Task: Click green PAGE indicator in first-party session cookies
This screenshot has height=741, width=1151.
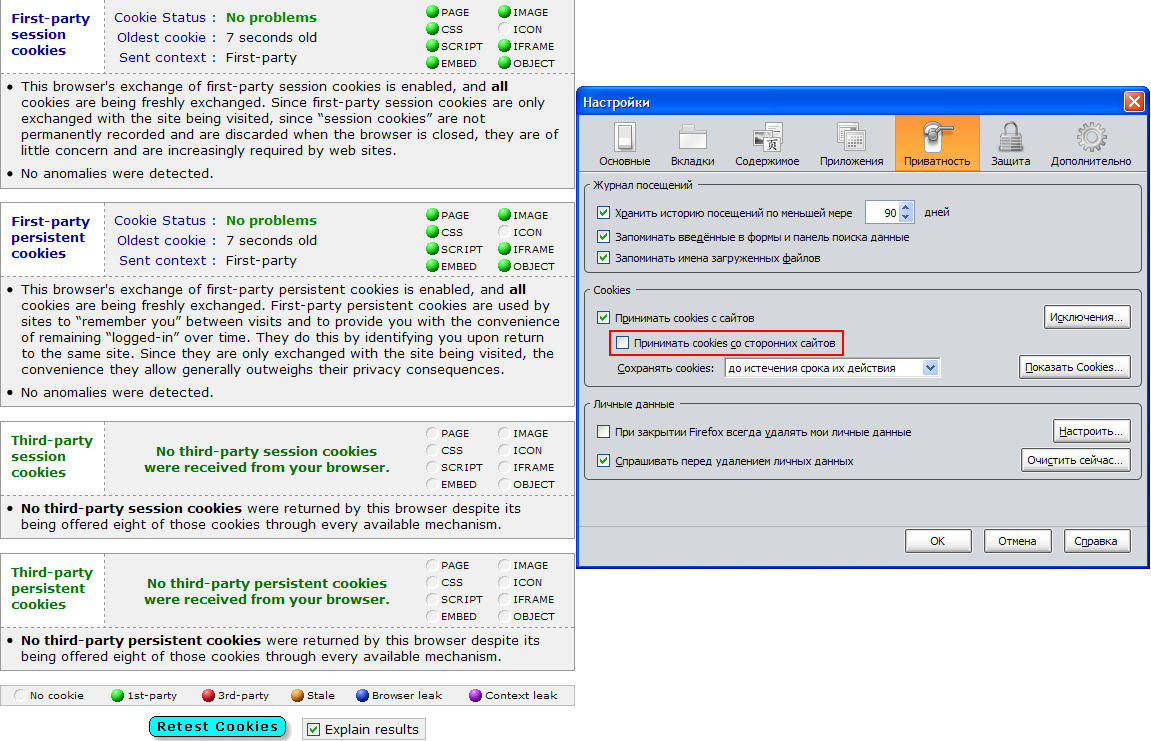Action: (x=432, y=12)
